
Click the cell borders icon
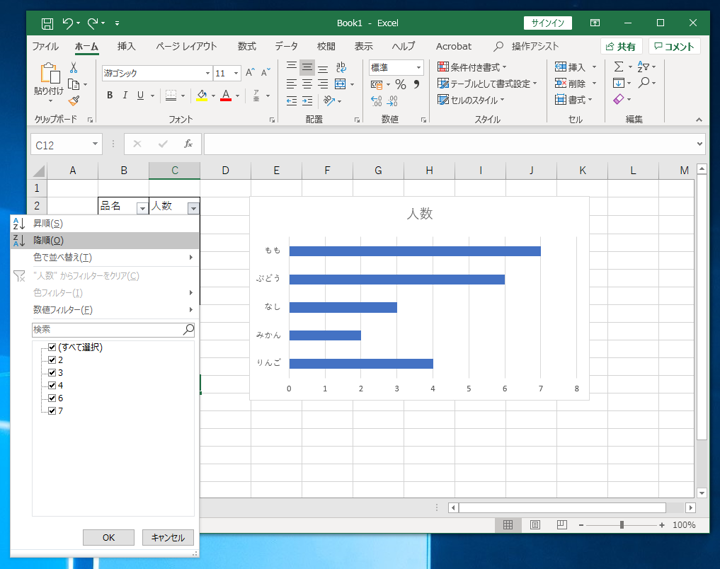pos(171,95)
